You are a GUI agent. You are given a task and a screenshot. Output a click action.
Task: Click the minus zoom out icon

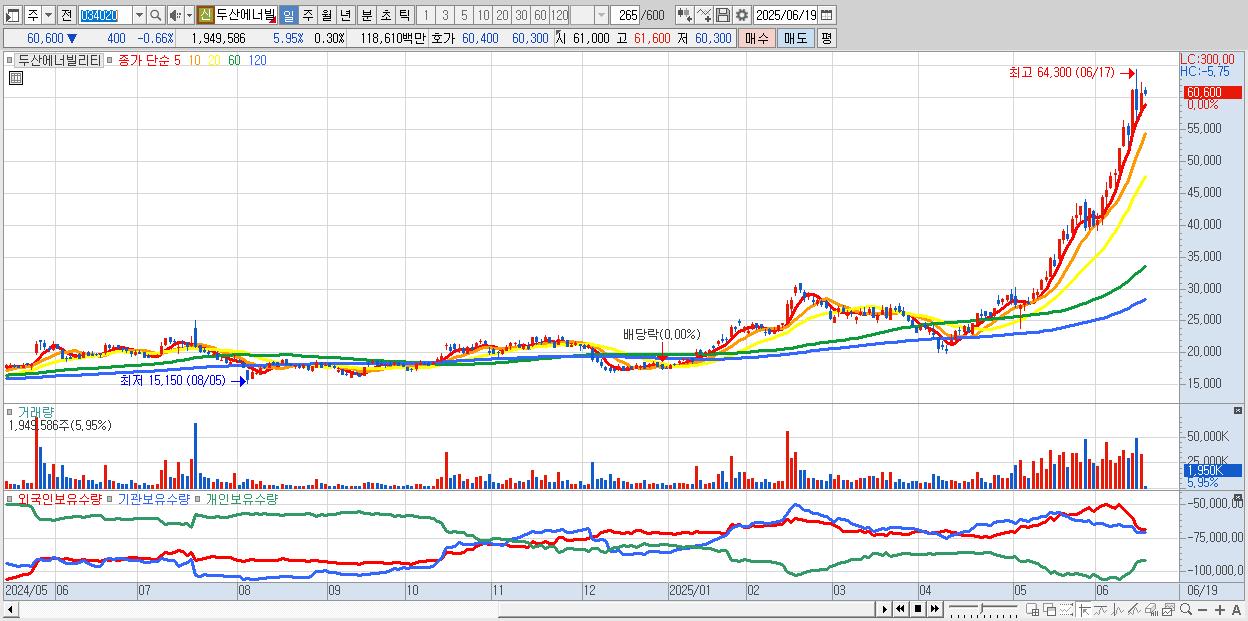pyautogui.click(x=1202, y=610)
